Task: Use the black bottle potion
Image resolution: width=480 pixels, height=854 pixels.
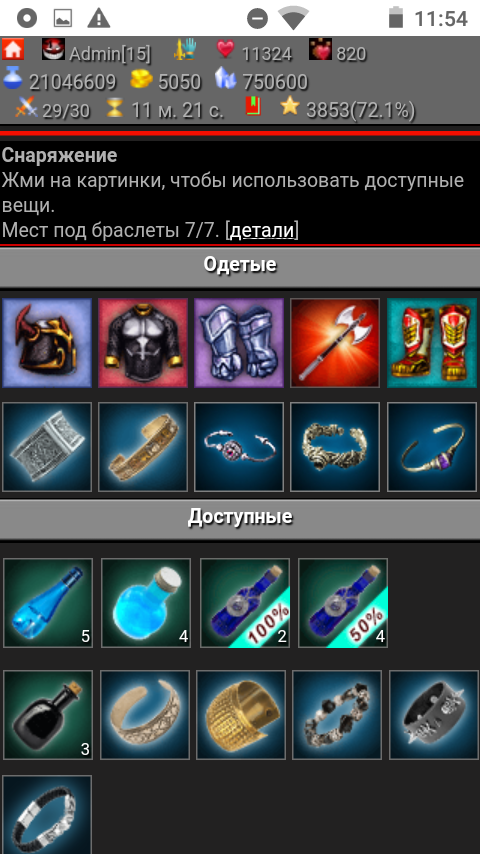Action: click(x=48, y=715)
